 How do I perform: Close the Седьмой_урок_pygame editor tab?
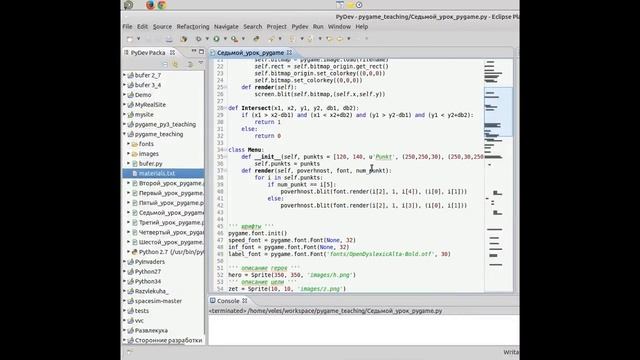tap(289, 53)
